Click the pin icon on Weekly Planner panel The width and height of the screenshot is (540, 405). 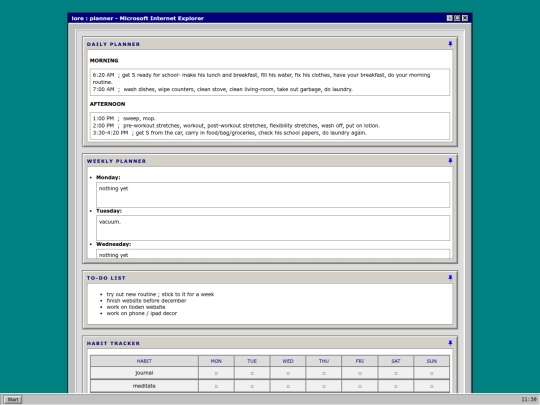pyautogui.click(x=450, y=161)
